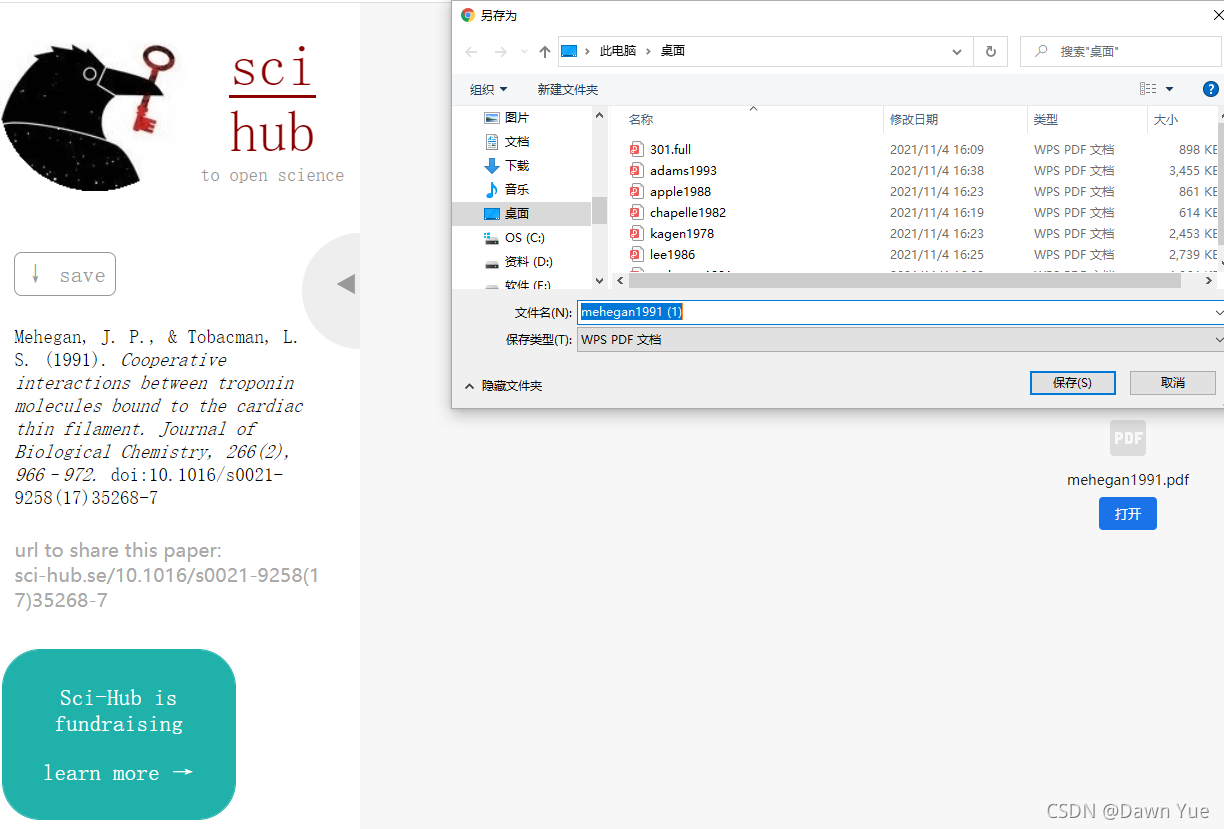Select file apple1988
1224x829 pixels.
[680, 191]
